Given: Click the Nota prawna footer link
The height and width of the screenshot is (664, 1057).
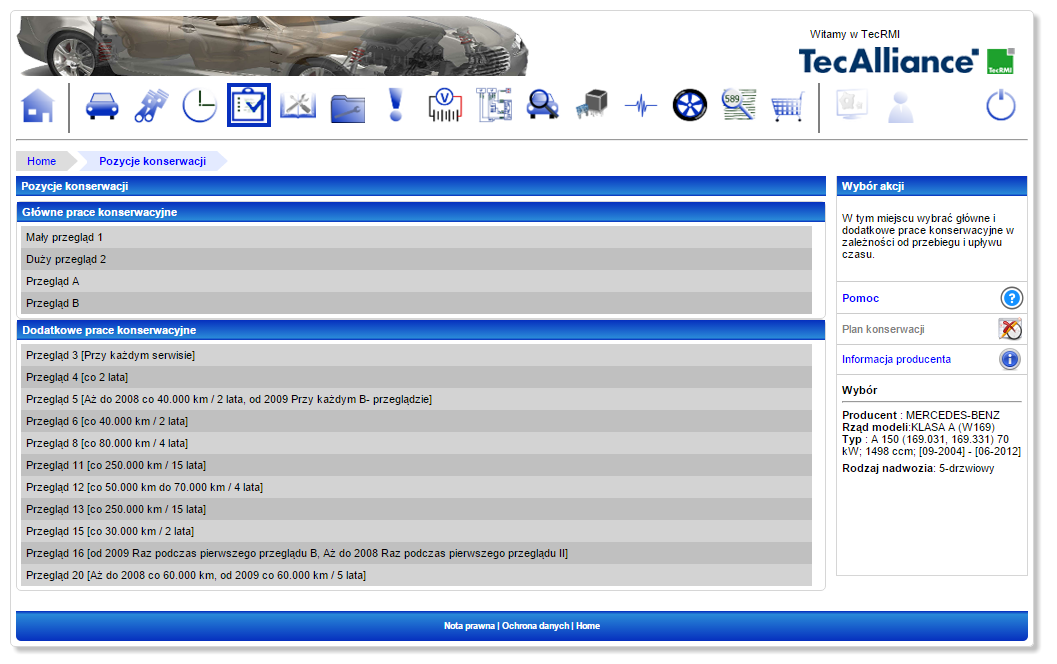Looking at the screenshot, I should [469, 626].
